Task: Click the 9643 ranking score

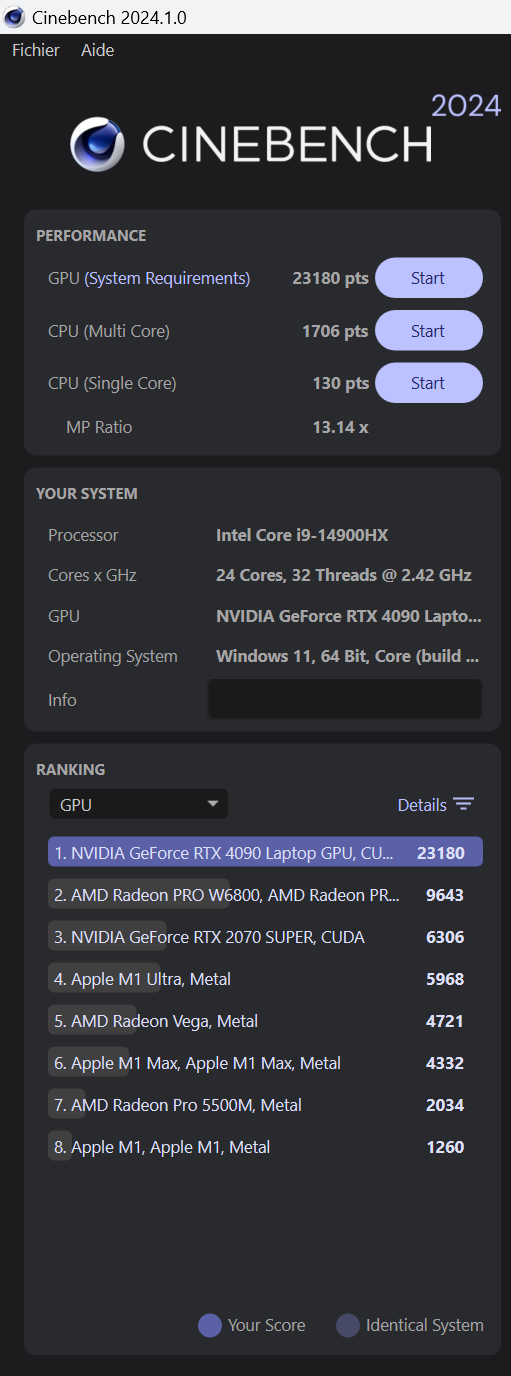Action: coord(445,895)
